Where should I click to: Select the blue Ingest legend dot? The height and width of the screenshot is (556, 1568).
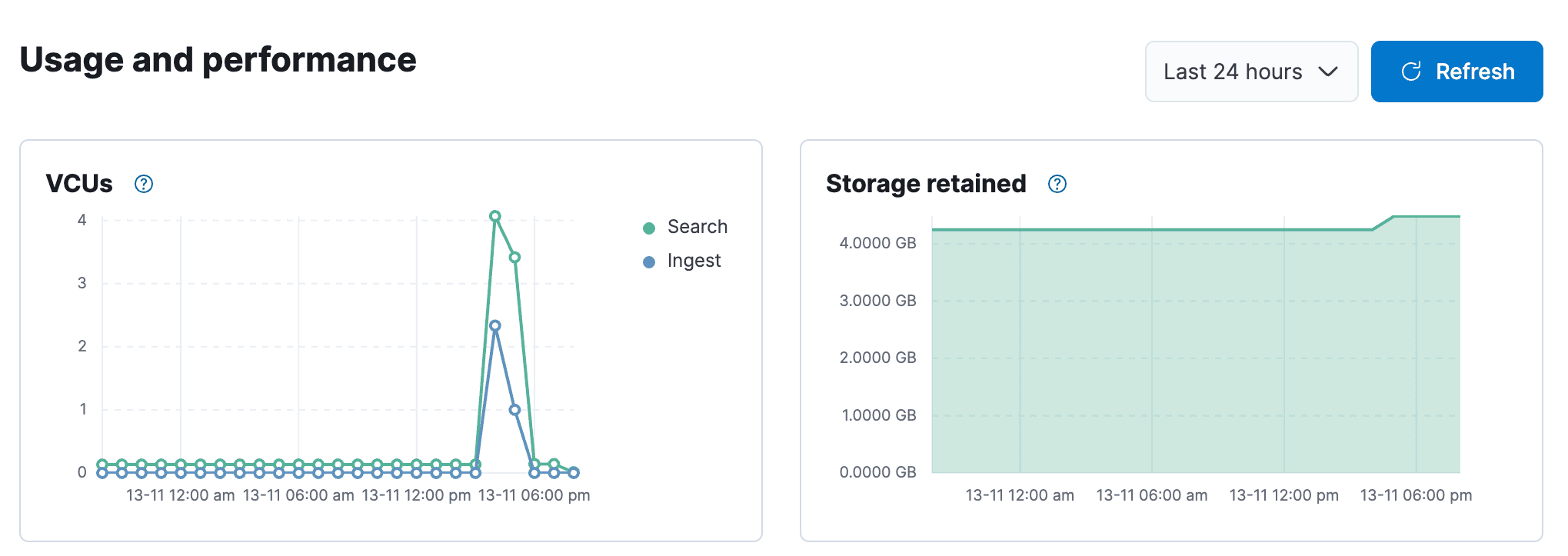649,261
